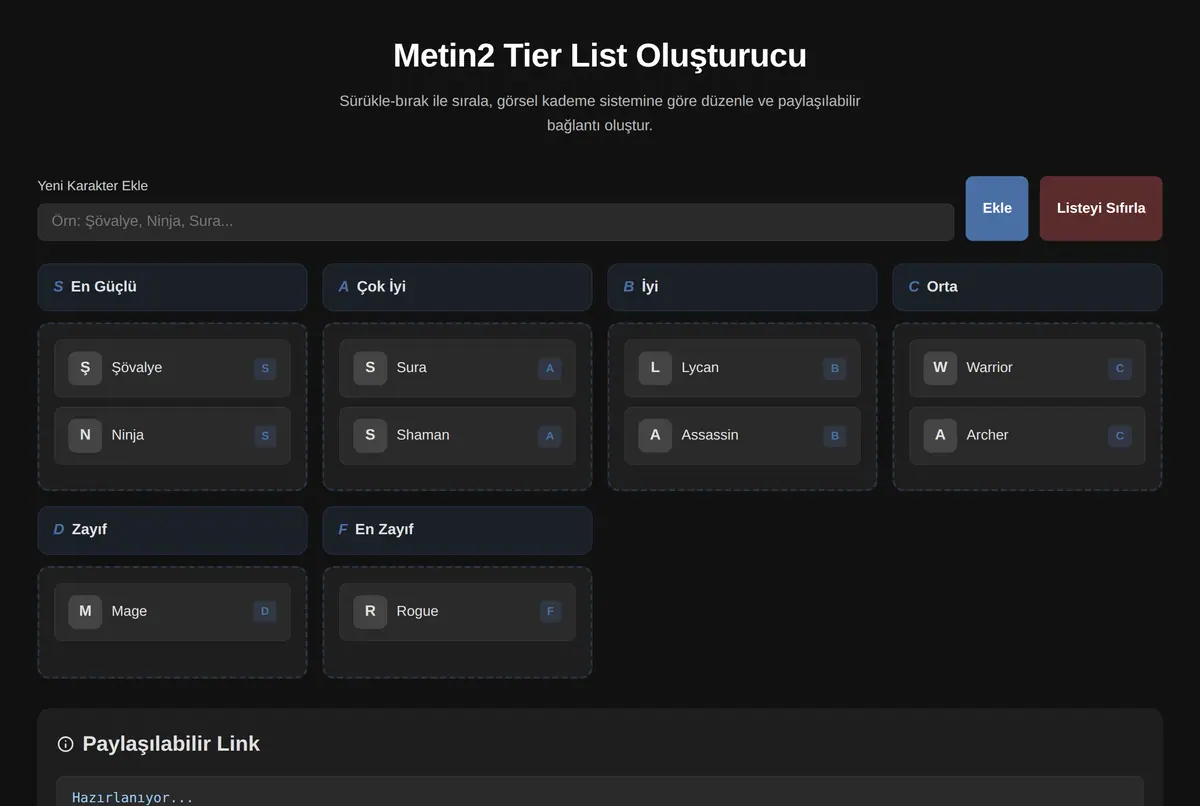Click the Ş avatar icon on Şövalye card

(x=85, y=368)
